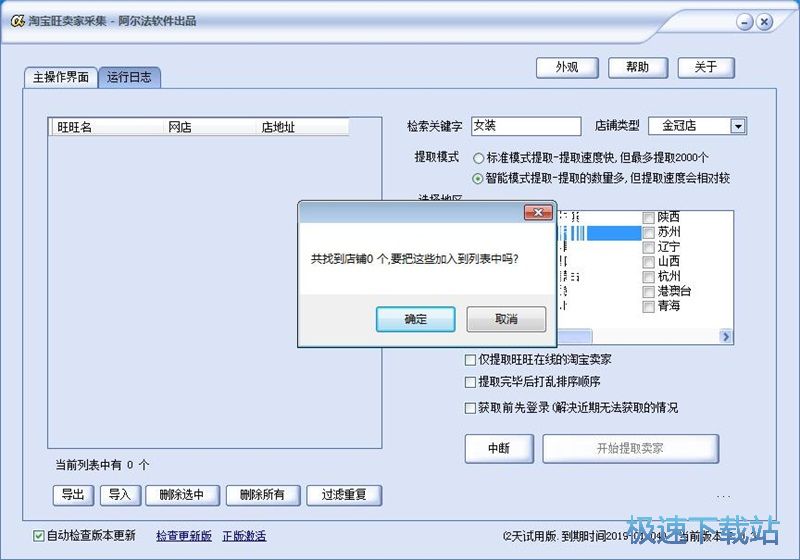The image size is (800, 560).
Task: Enable 获取前先登录 checkbox
Action: pos(470,408)
